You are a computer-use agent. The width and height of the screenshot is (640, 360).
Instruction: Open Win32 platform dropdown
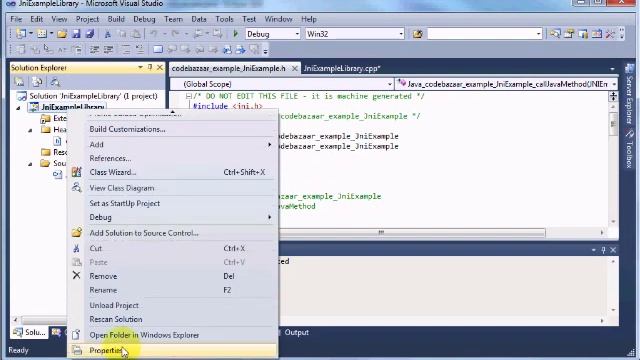coord(401,34)
